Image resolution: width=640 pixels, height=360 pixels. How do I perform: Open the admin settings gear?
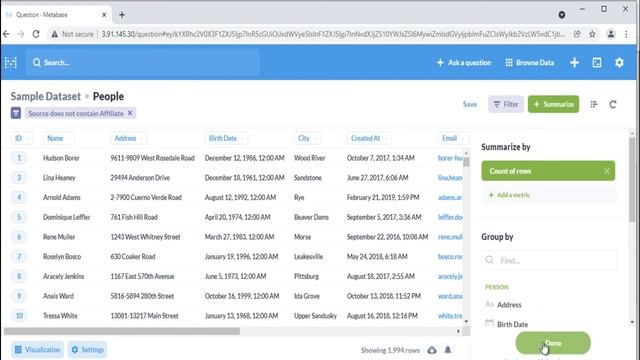pyautogui.click(x=619, y=62)
